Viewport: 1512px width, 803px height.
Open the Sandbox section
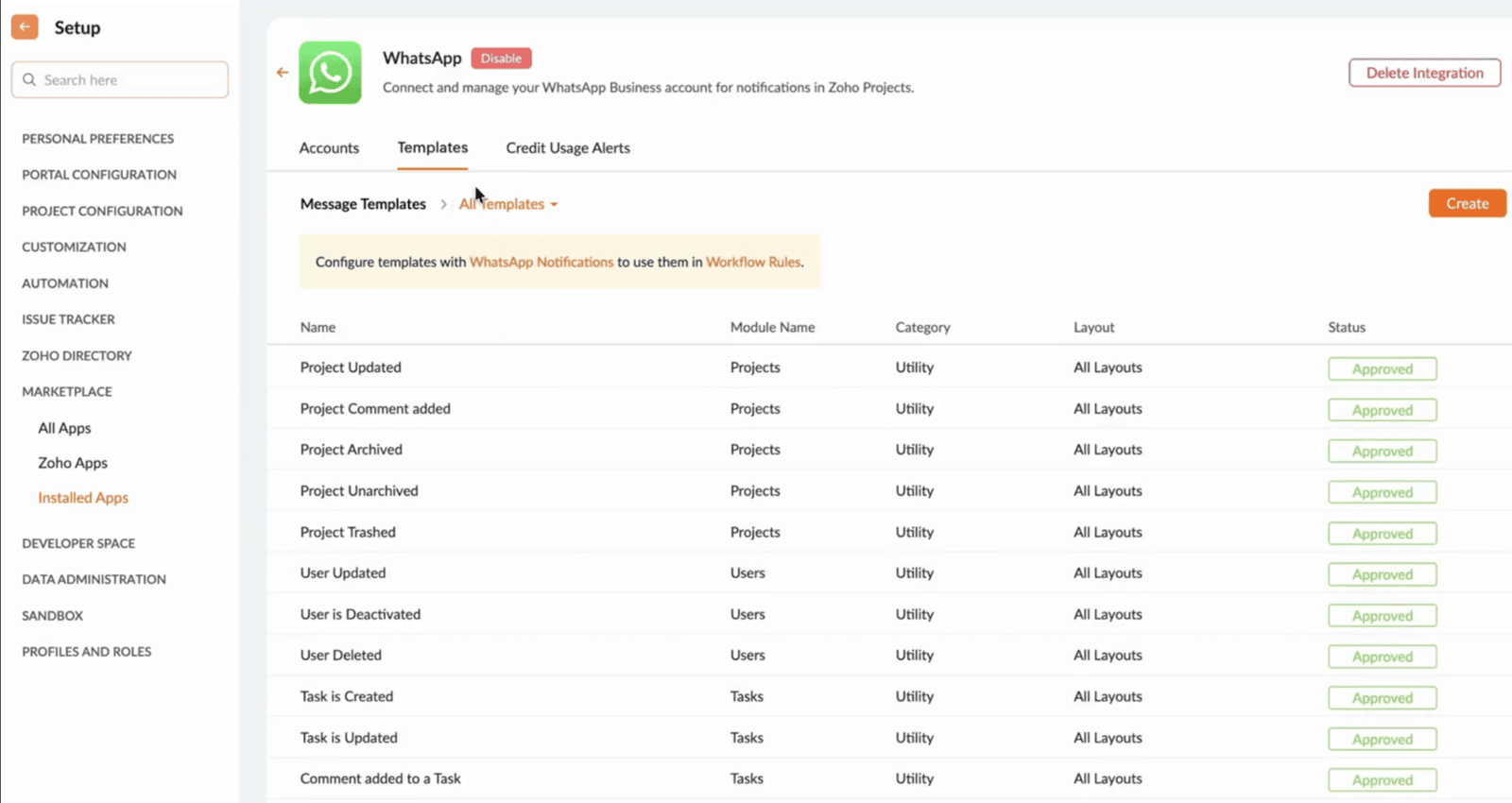coord(53,615)
